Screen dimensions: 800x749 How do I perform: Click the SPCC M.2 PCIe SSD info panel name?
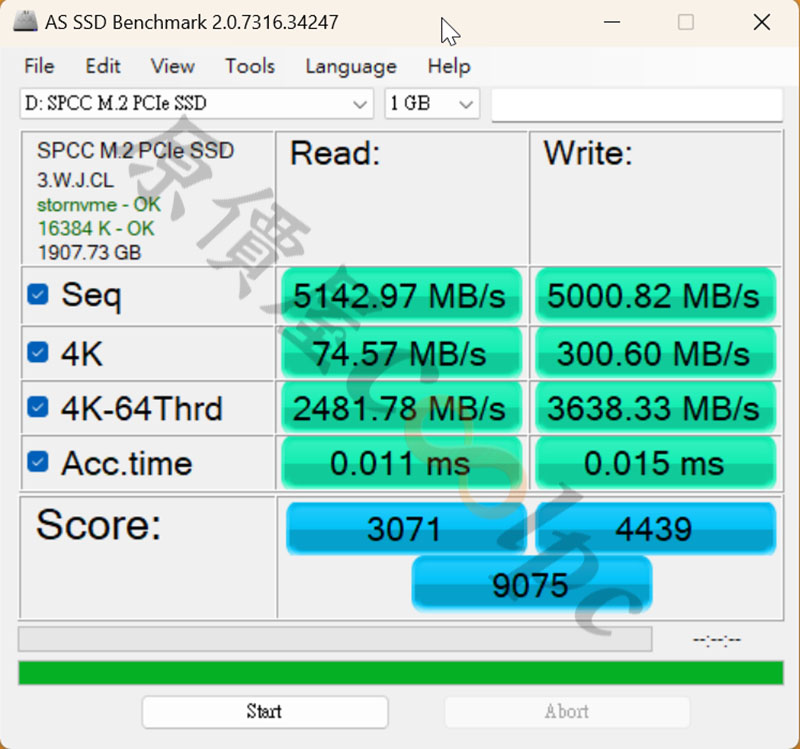point(136,151)
